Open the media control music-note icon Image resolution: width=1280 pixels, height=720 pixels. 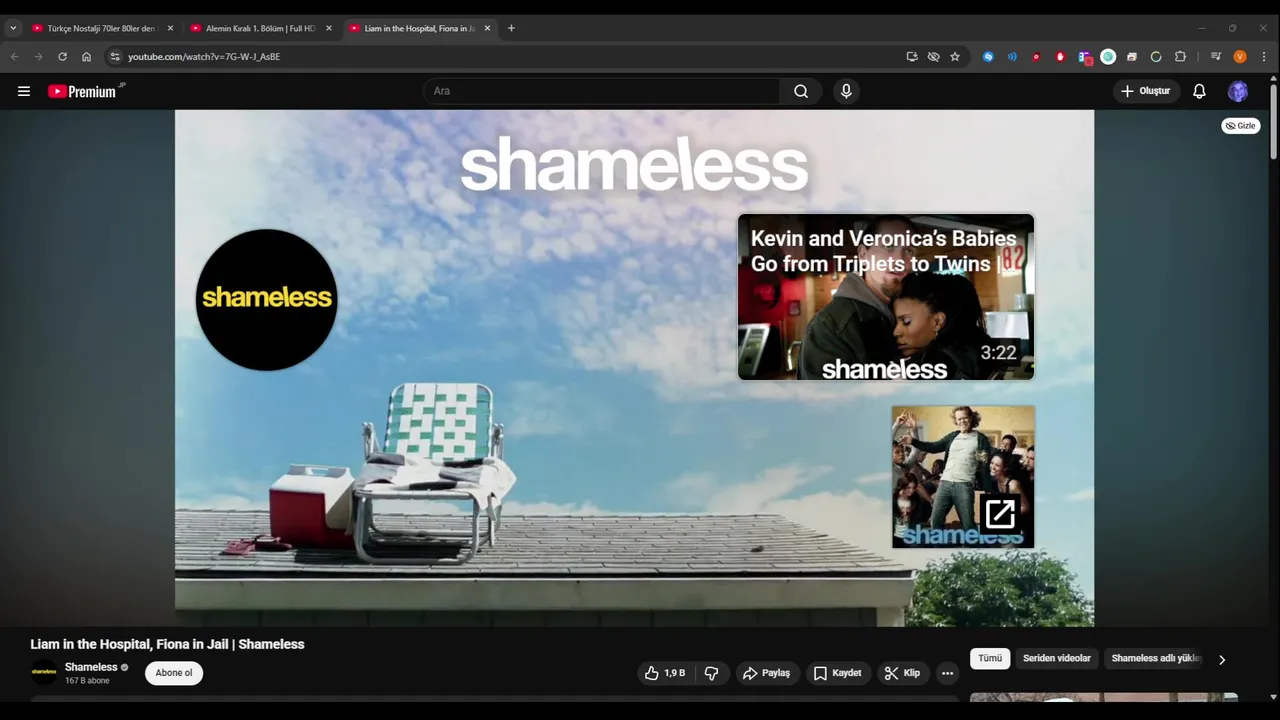(1216, 57)
